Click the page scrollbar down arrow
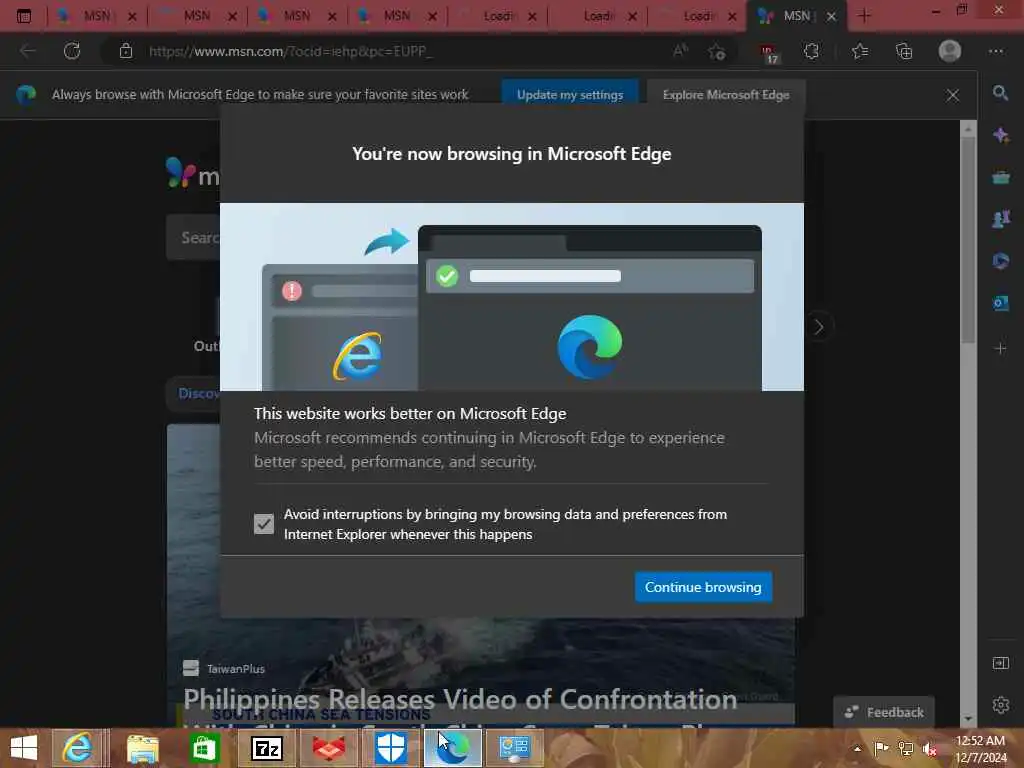 pyautogui.click(x=968, y=719)
